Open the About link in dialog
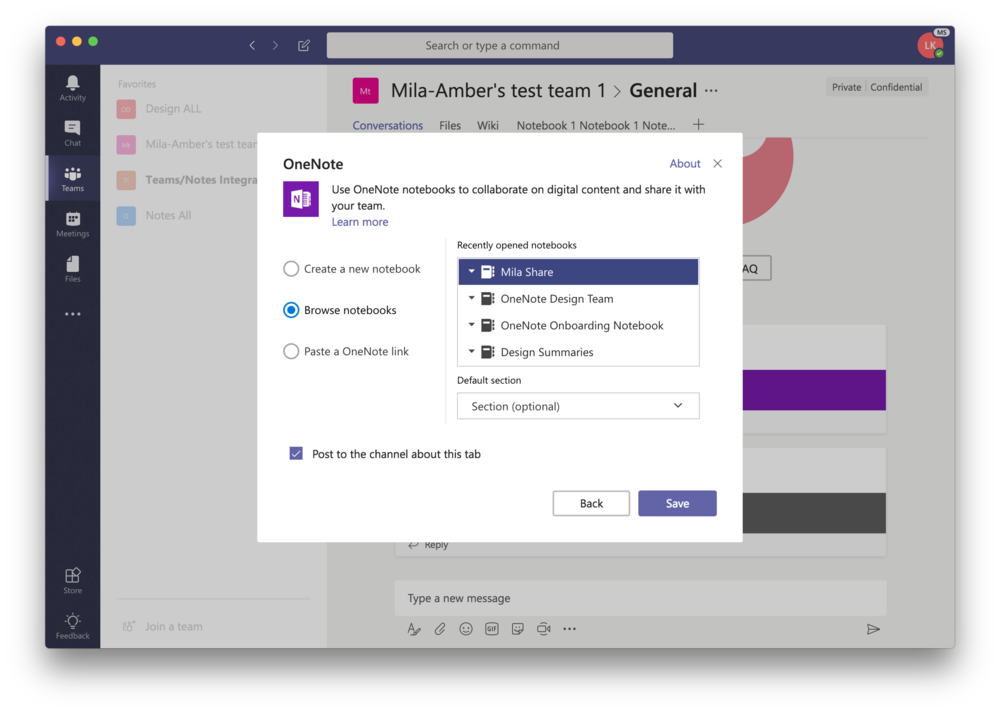 click(685, 164)
